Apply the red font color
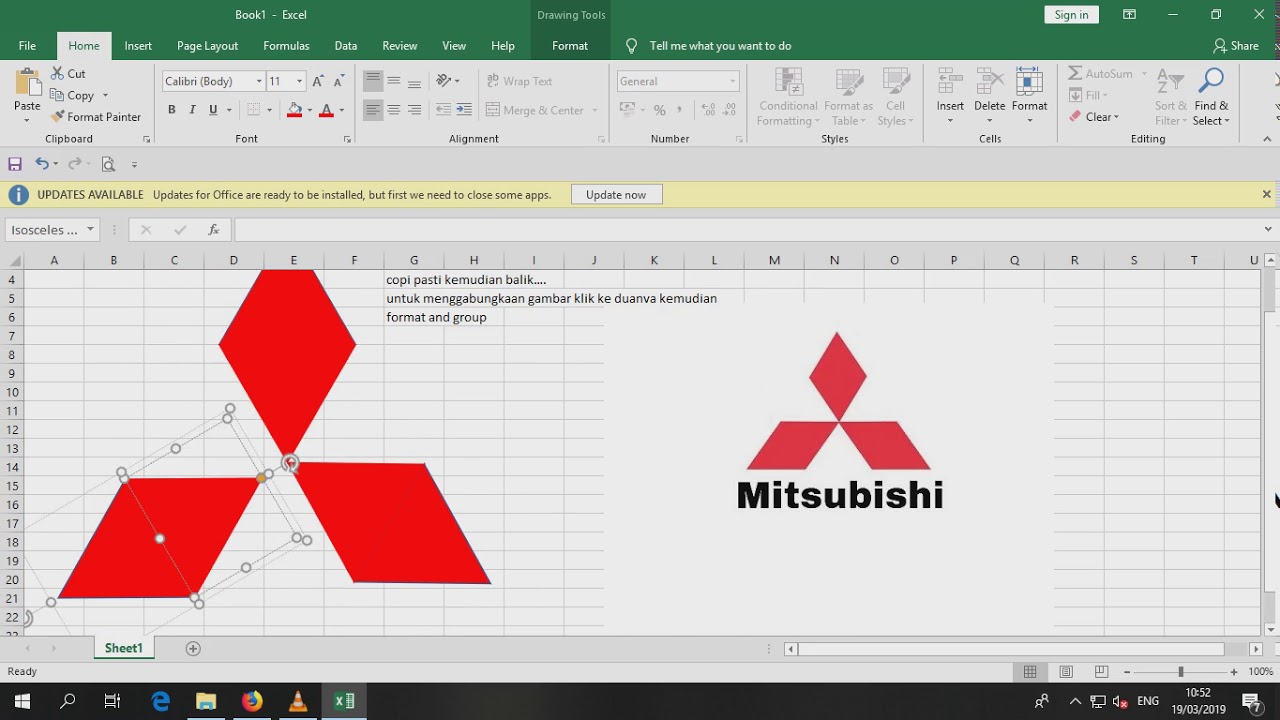Viewport: 1280px width, 720px height. 325,110
